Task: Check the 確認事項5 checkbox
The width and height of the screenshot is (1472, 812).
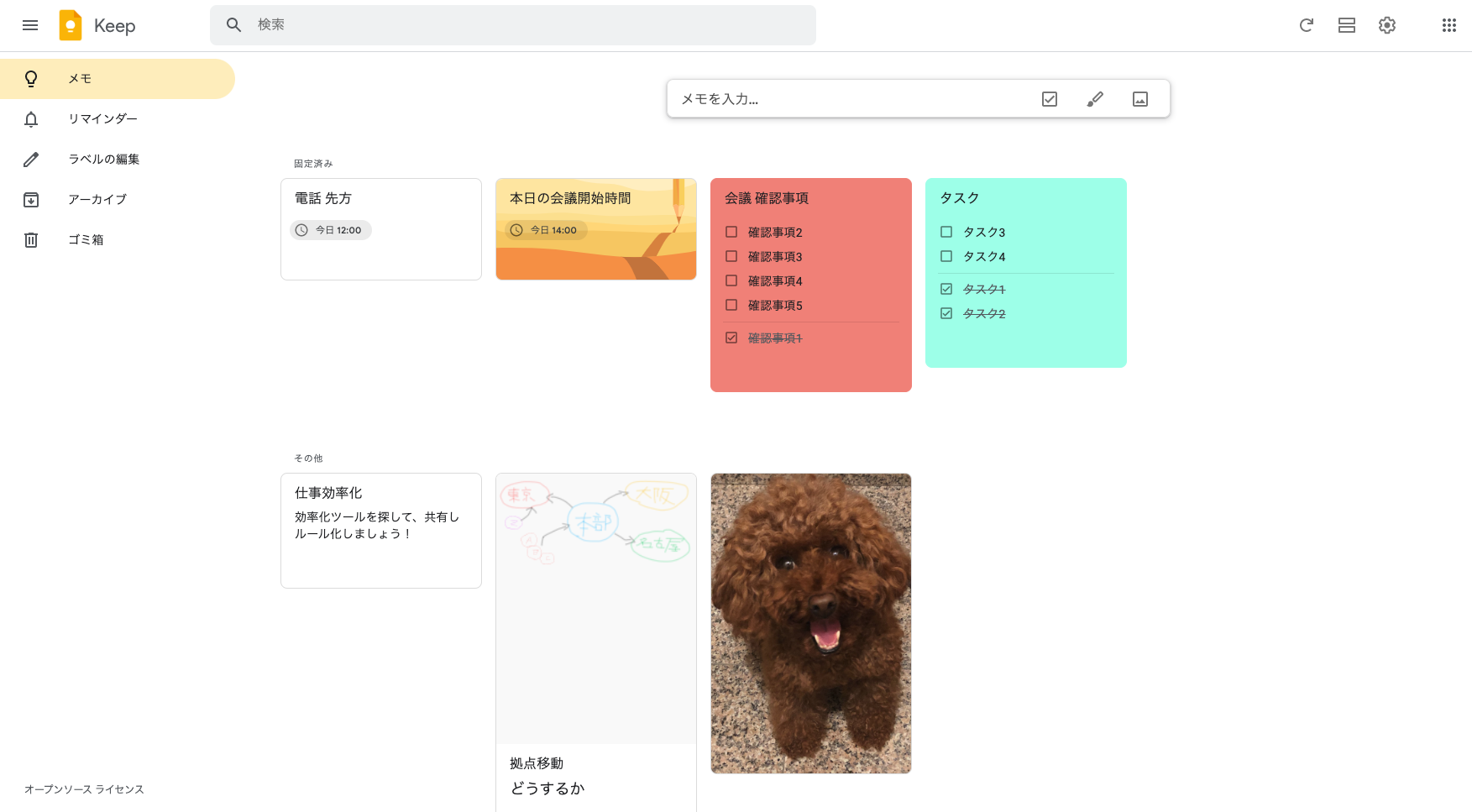Action: click(x=731, y=305)
